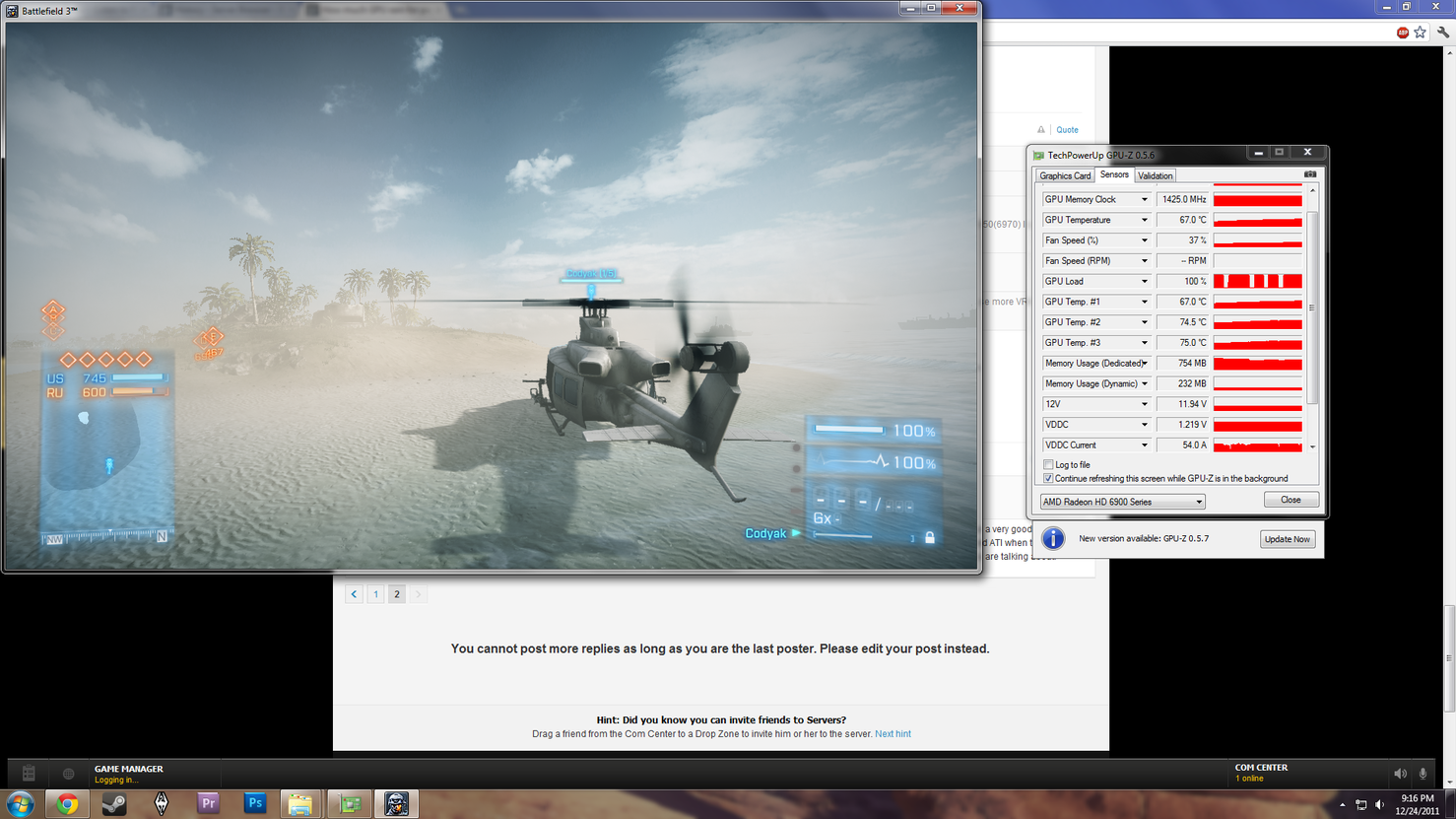Switch to GPU-Z taskbar icon

(x=350, y=804)
